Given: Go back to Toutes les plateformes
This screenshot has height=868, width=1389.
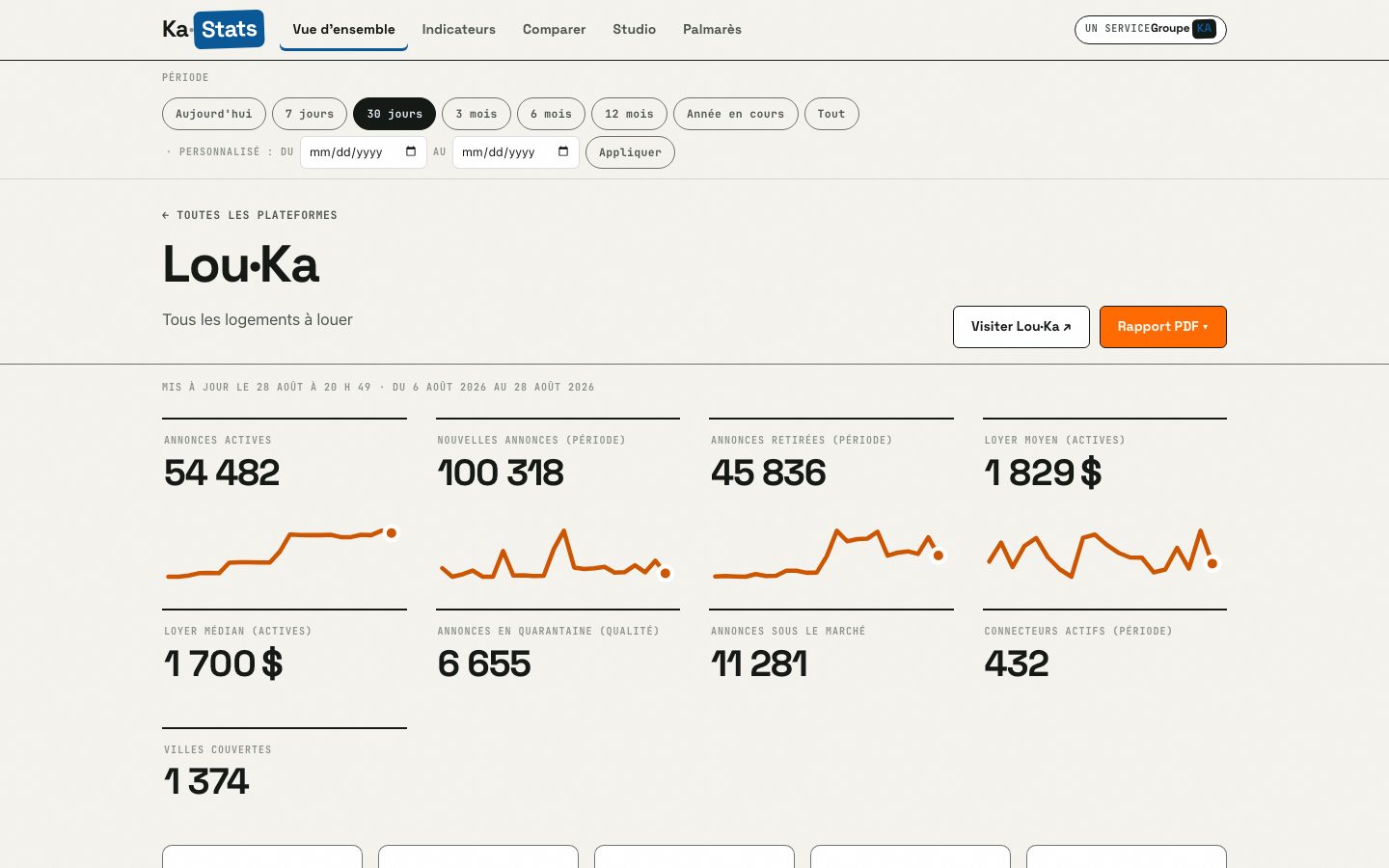Looking at the screenshot, I should pos(250,215).
